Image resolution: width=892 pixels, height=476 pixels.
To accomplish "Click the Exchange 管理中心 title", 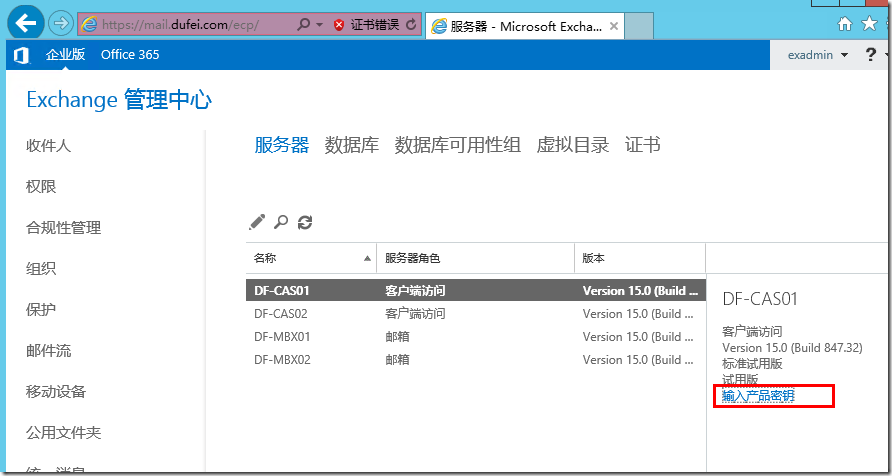I will [119, 100].
